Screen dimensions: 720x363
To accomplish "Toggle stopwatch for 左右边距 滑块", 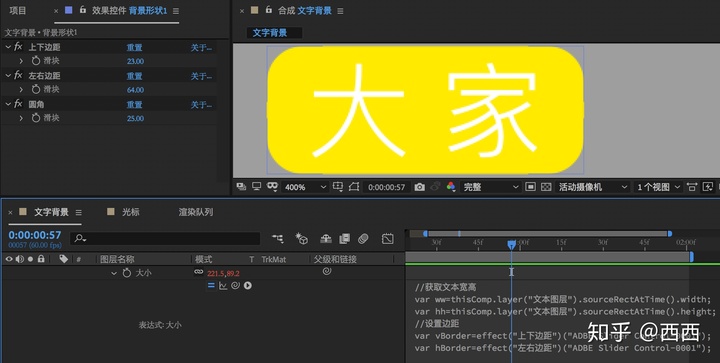I will coord(36,89).
